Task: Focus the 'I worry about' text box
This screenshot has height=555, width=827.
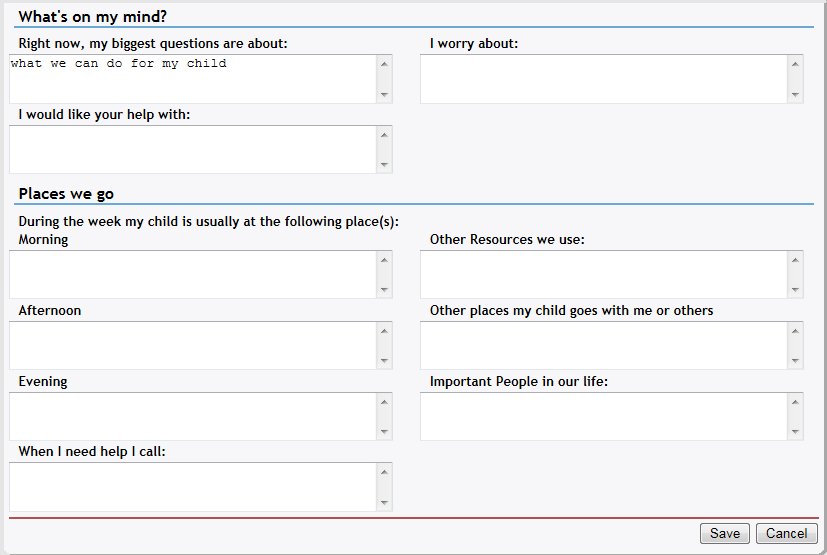Action: (603, 79)
